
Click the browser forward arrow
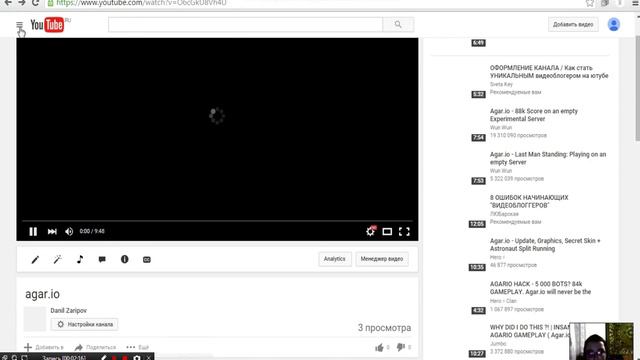point(22,3)
